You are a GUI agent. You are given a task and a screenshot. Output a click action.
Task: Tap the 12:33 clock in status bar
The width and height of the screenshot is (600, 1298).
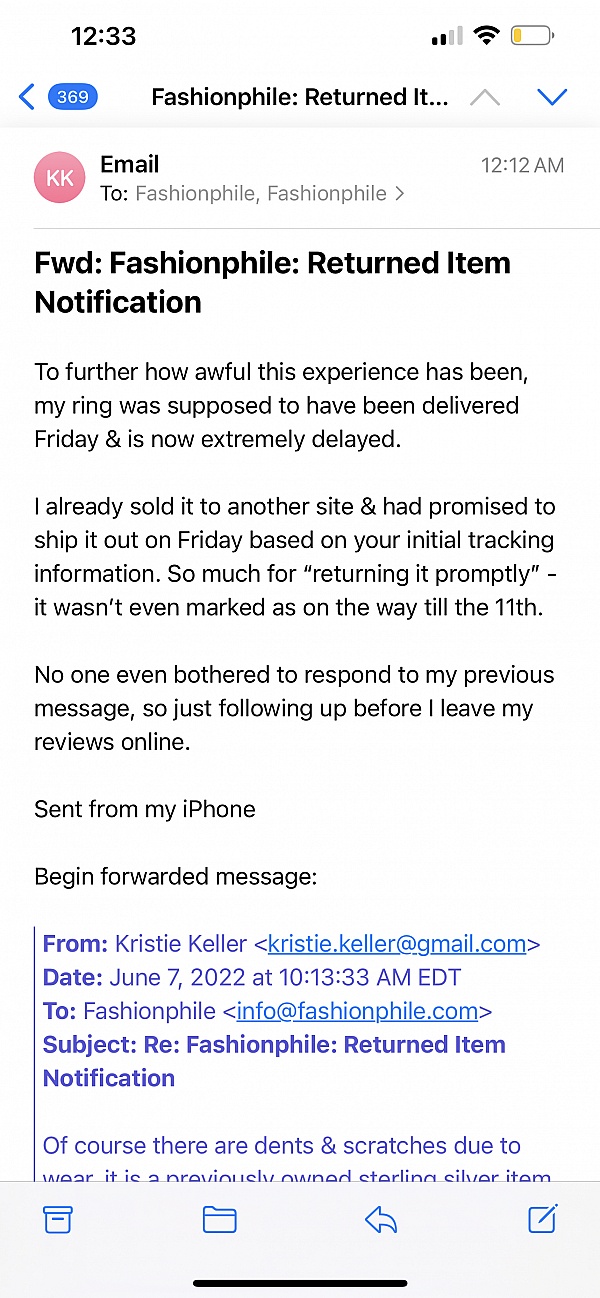coord(103,36)
